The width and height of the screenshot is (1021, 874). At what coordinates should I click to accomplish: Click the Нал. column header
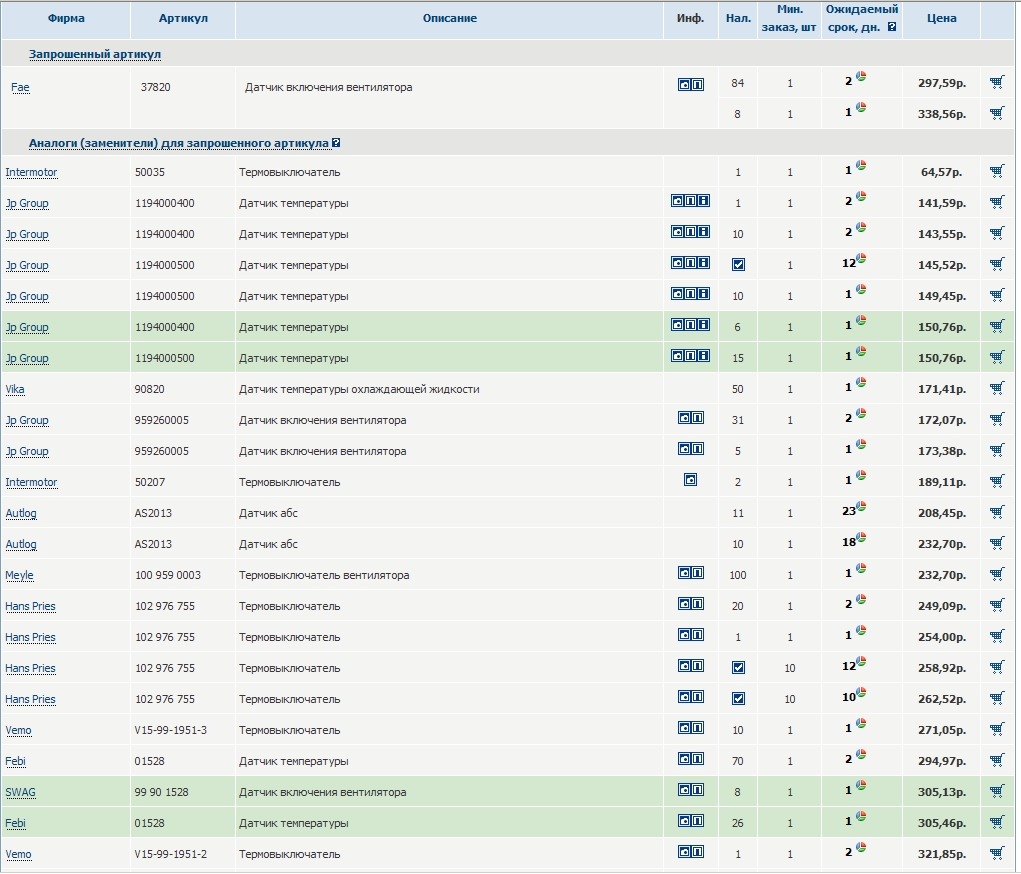click(738, 18)
